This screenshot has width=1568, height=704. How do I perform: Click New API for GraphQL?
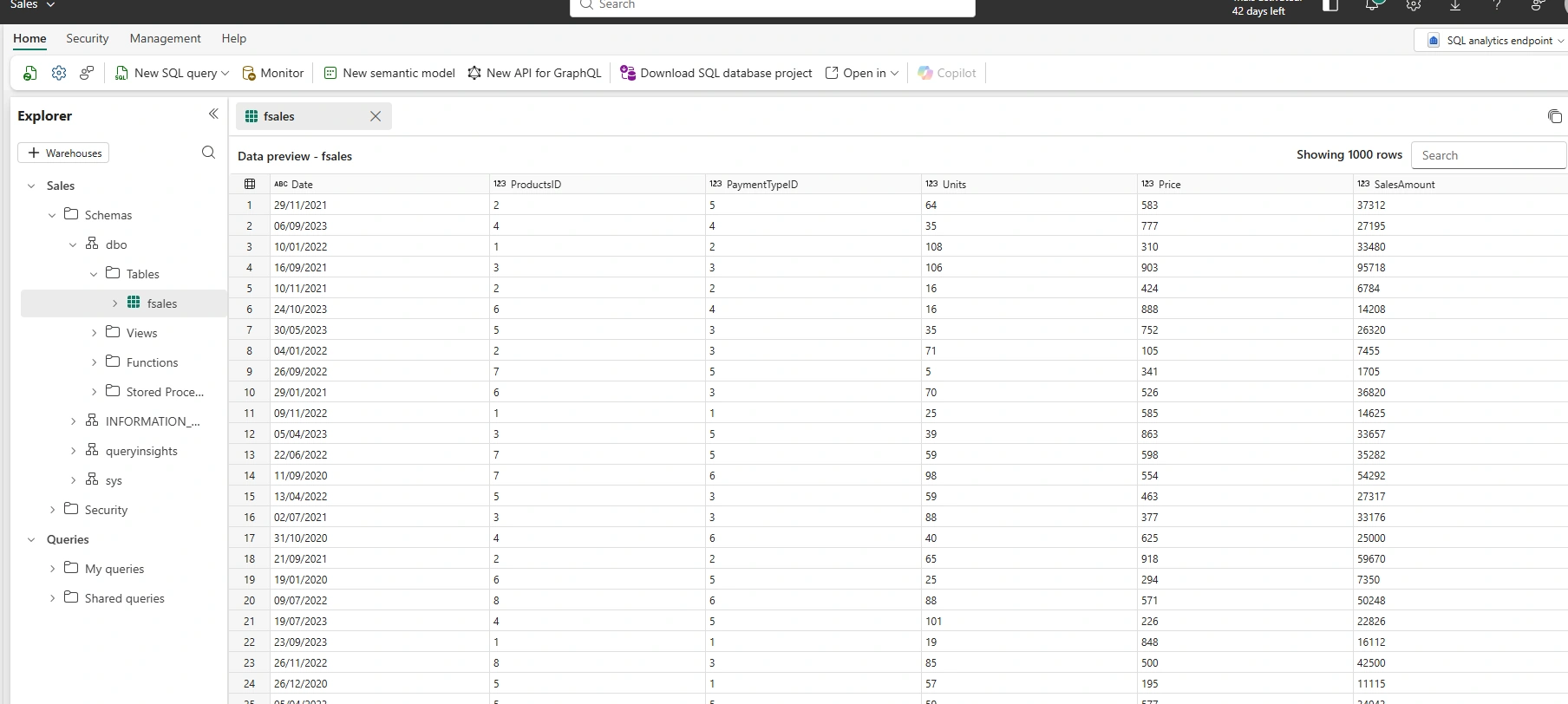534,74
